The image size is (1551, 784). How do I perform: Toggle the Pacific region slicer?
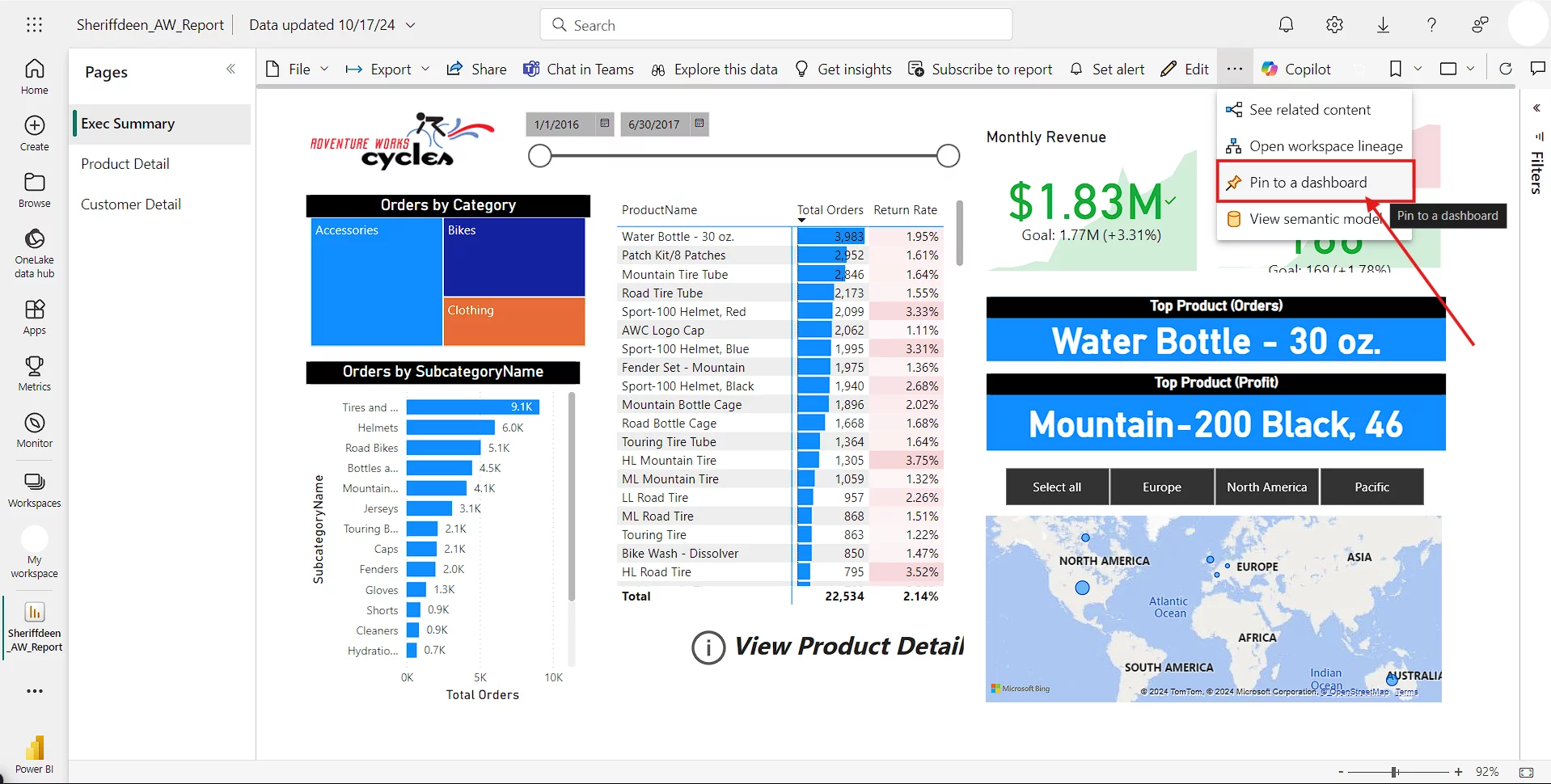coord(1371,487)
